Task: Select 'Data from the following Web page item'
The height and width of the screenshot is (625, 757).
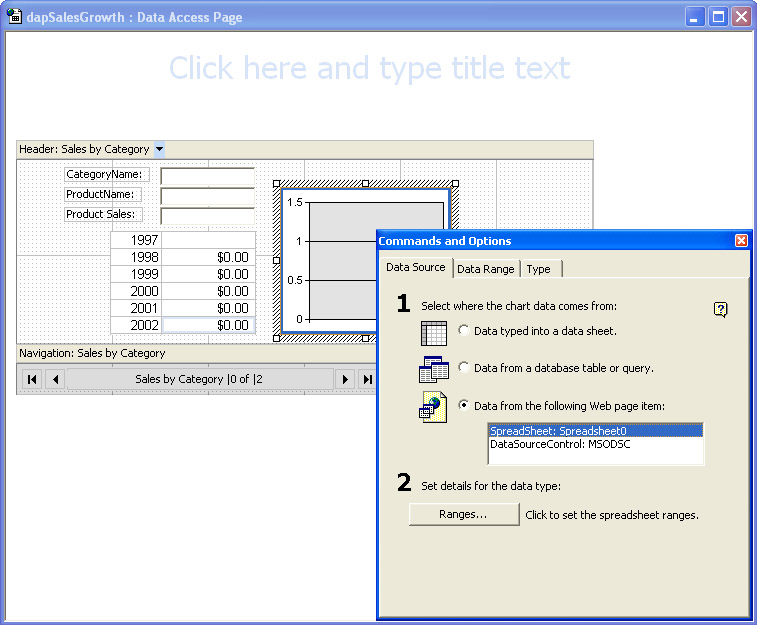Action: pos(464,405)
